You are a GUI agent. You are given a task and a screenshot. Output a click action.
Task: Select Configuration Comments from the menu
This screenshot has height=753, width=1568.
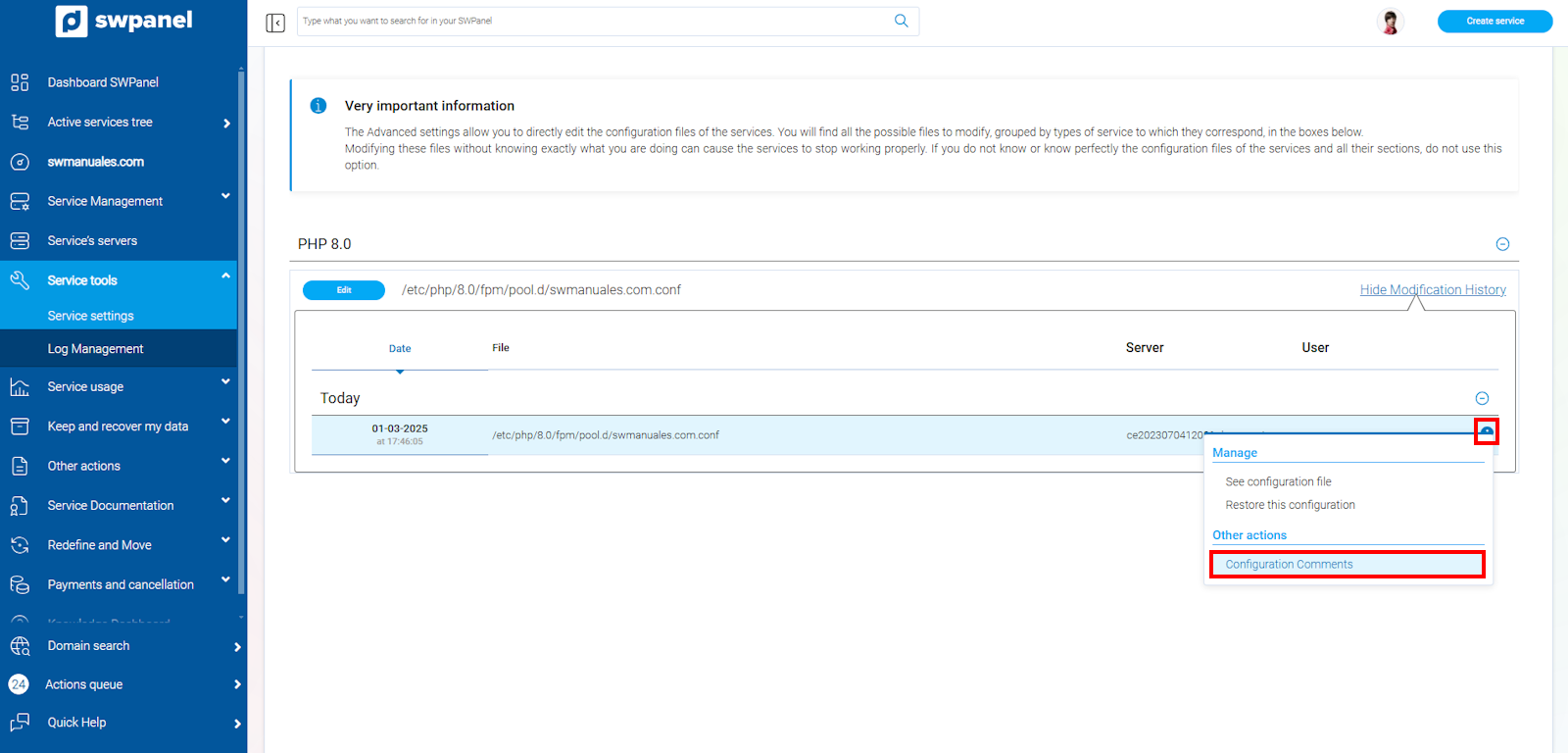[1289, 565]
